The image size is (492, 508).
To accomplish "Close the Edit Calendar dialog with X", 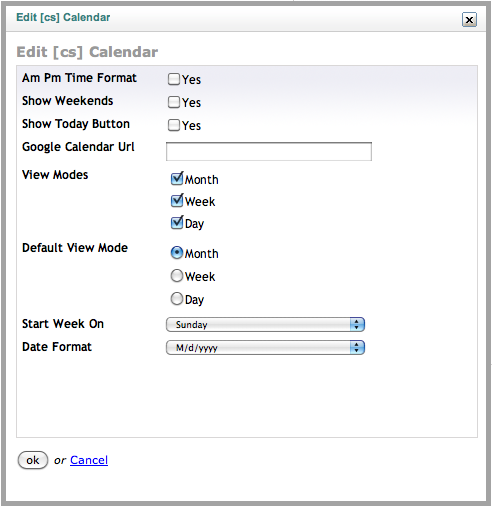I will pos(469,20).
